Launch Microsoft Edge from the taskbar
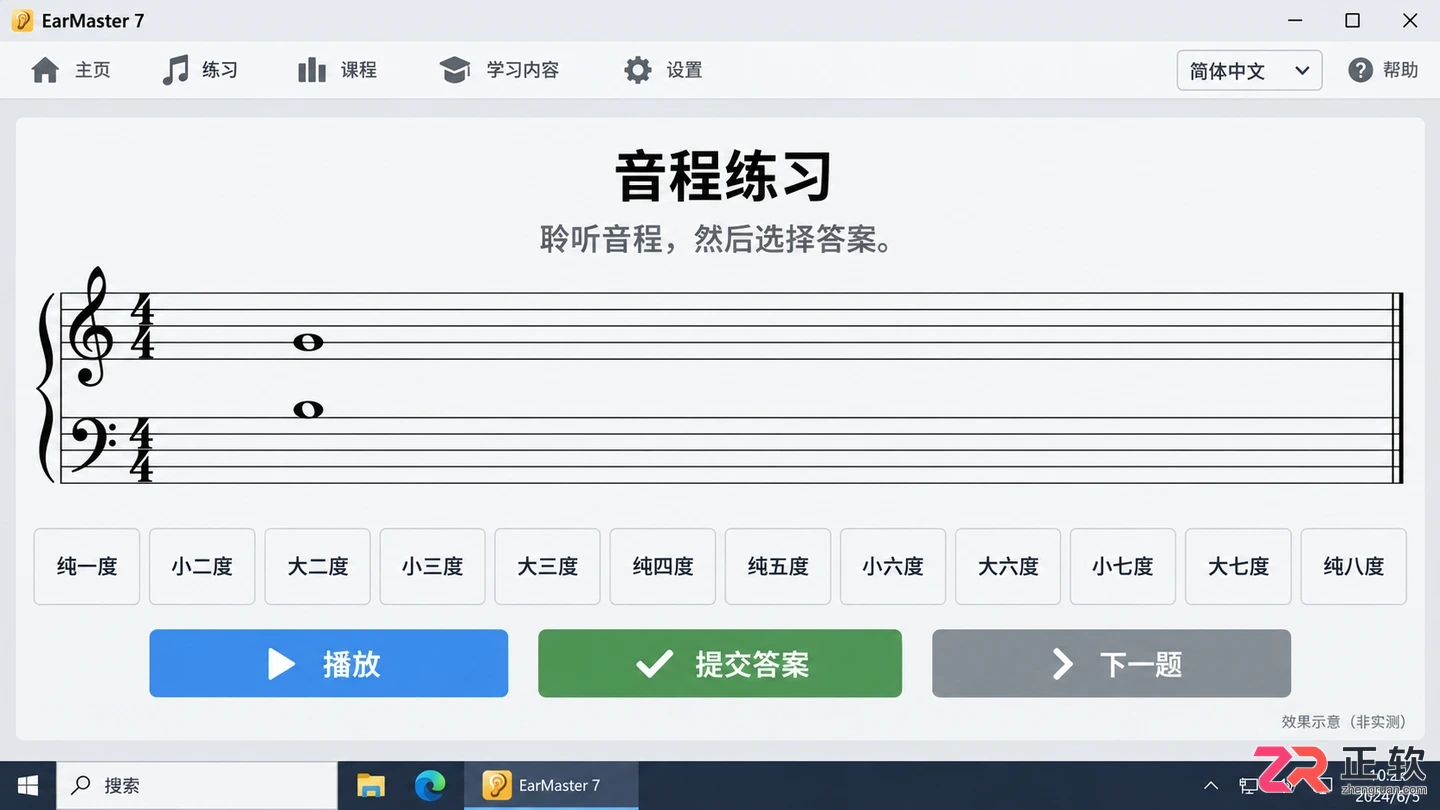Image resolution: width=1440 pixels, height=810 pixels. [x=430, y=786]
